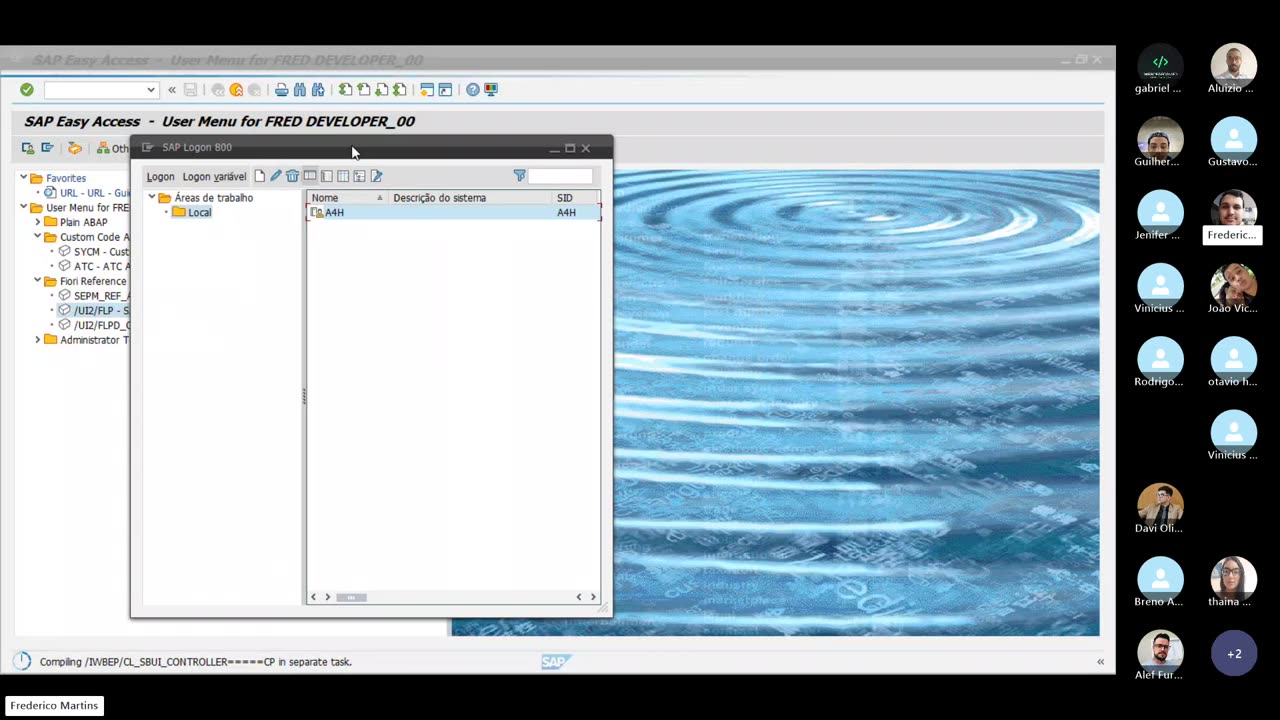Open the +2 more participants bubble
Viewport: 1280px width, 720px height.
(x=1234, y=654)
